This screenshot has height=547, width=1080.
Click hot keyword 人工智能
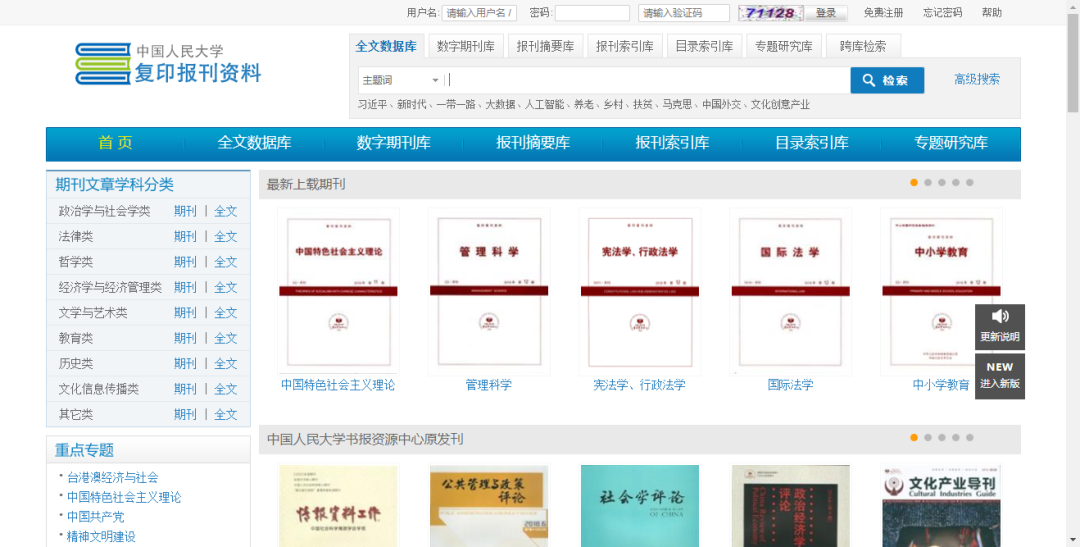click(x=544, y=105)
